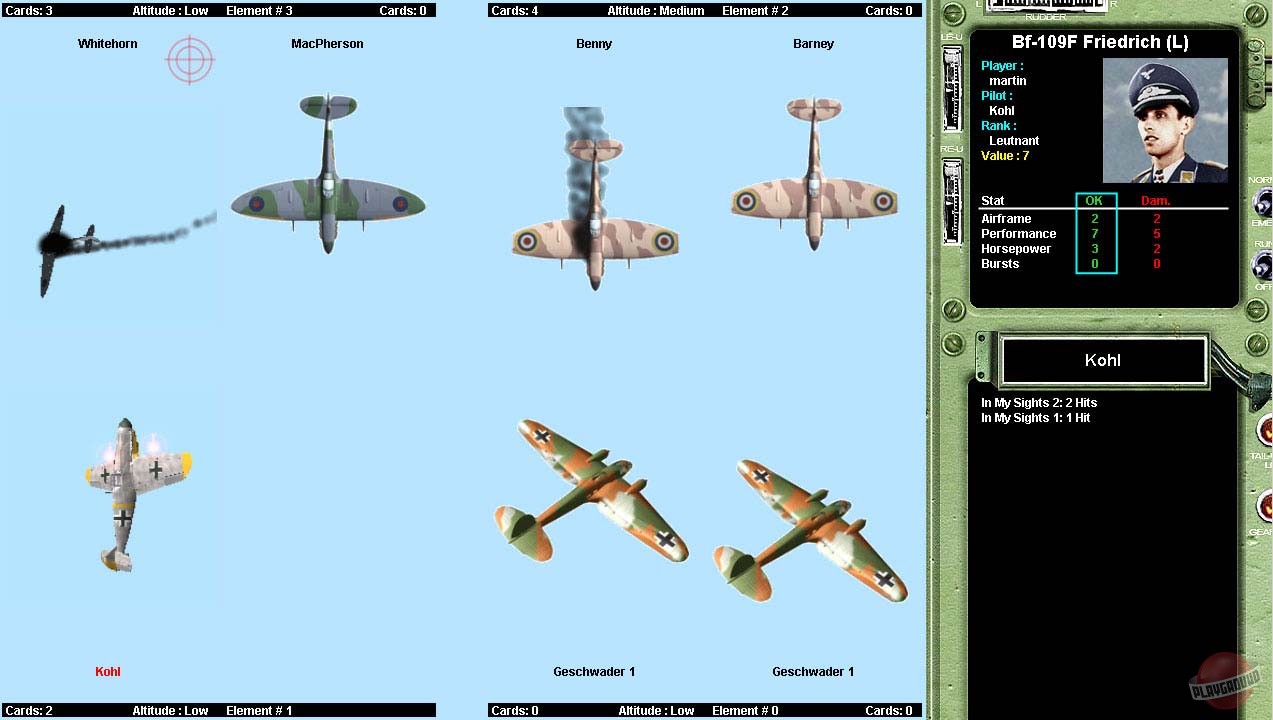1273x720 pixels.
Task: Click the red Kohl pilot label
Action: pos(108,672)
